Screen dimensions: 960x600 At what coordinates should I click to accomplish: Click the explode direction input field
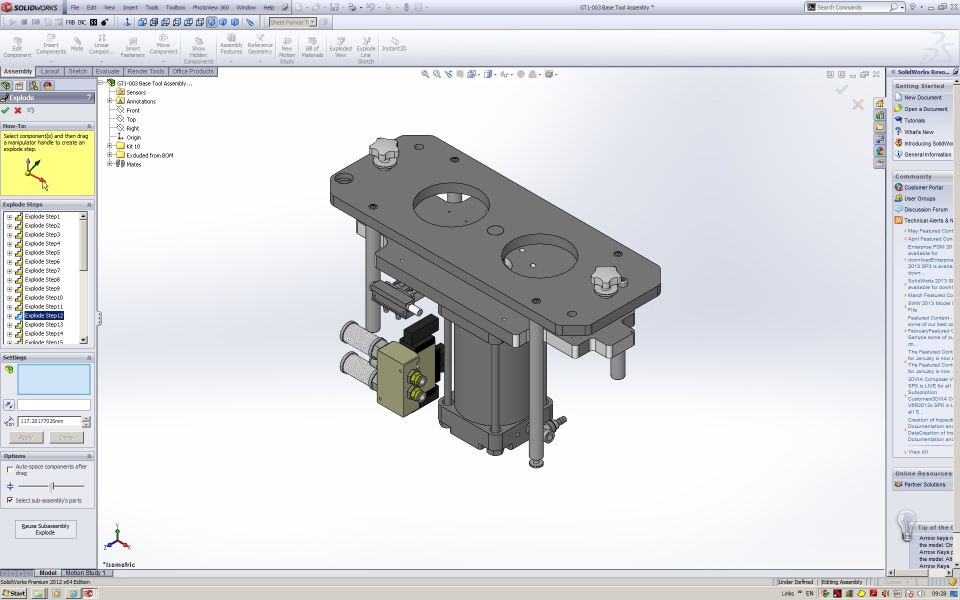click(x=54, y=405)
